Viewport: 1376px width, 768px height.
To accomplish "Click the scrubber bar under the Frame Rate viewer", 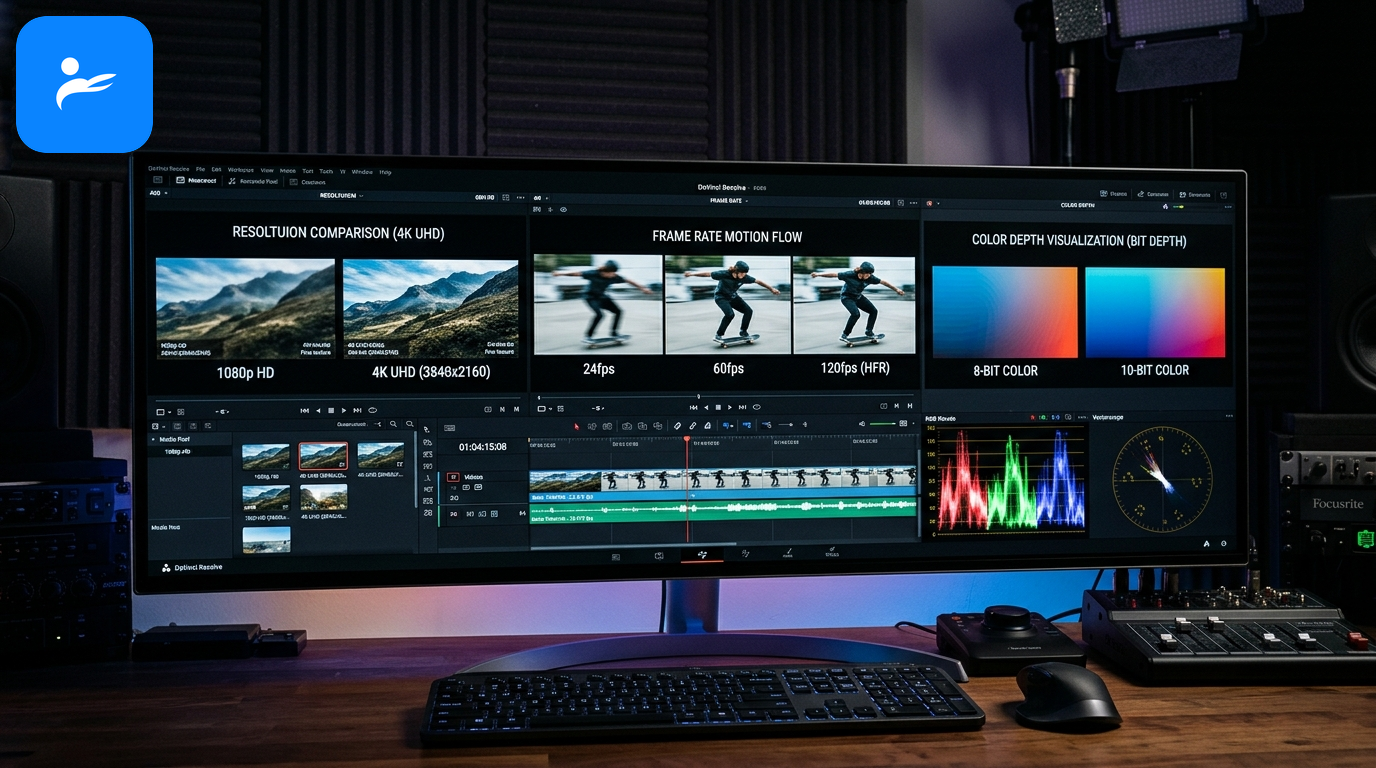I will [x=725, y=397].
